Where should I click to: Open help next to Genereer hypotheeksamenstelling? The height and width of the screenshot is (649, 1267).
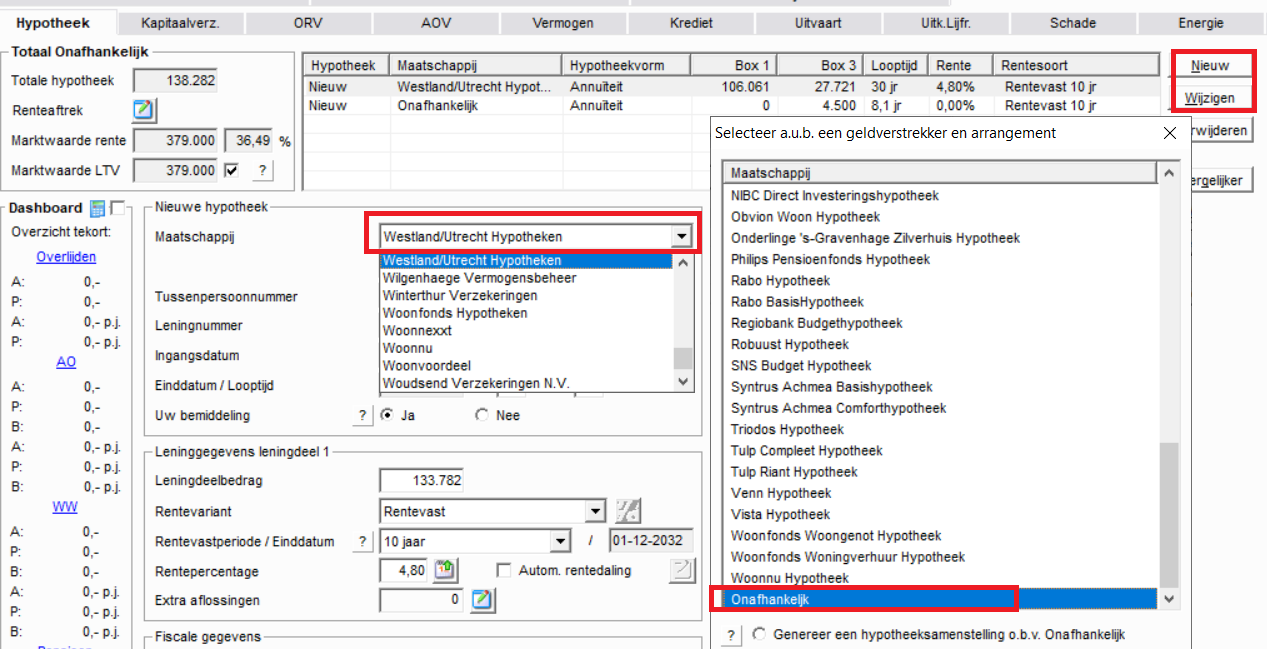point(732,635)
